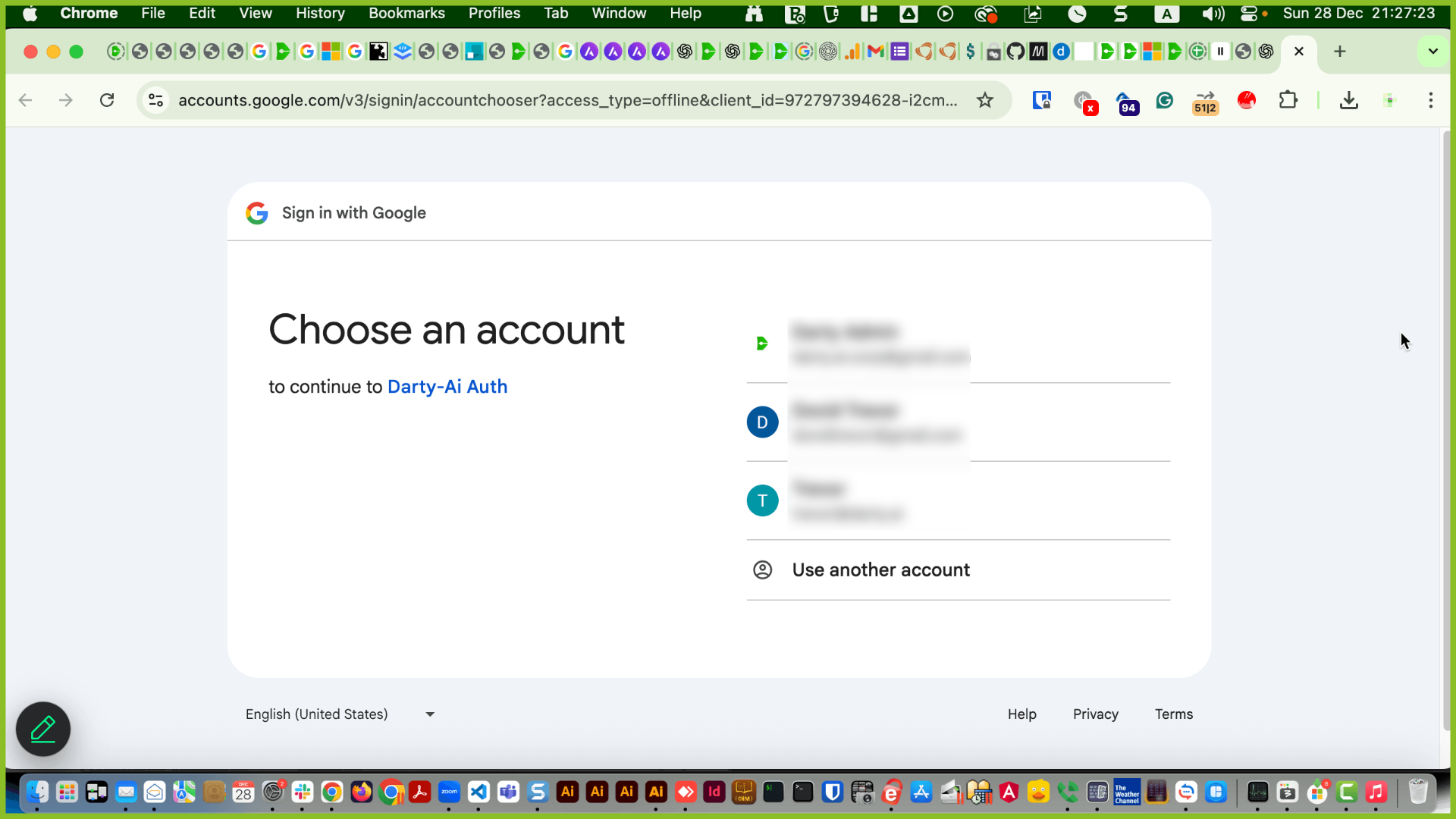Click the Profiles menu item
The width and height of the screenshot is (1456, 819).
point(494,13)
